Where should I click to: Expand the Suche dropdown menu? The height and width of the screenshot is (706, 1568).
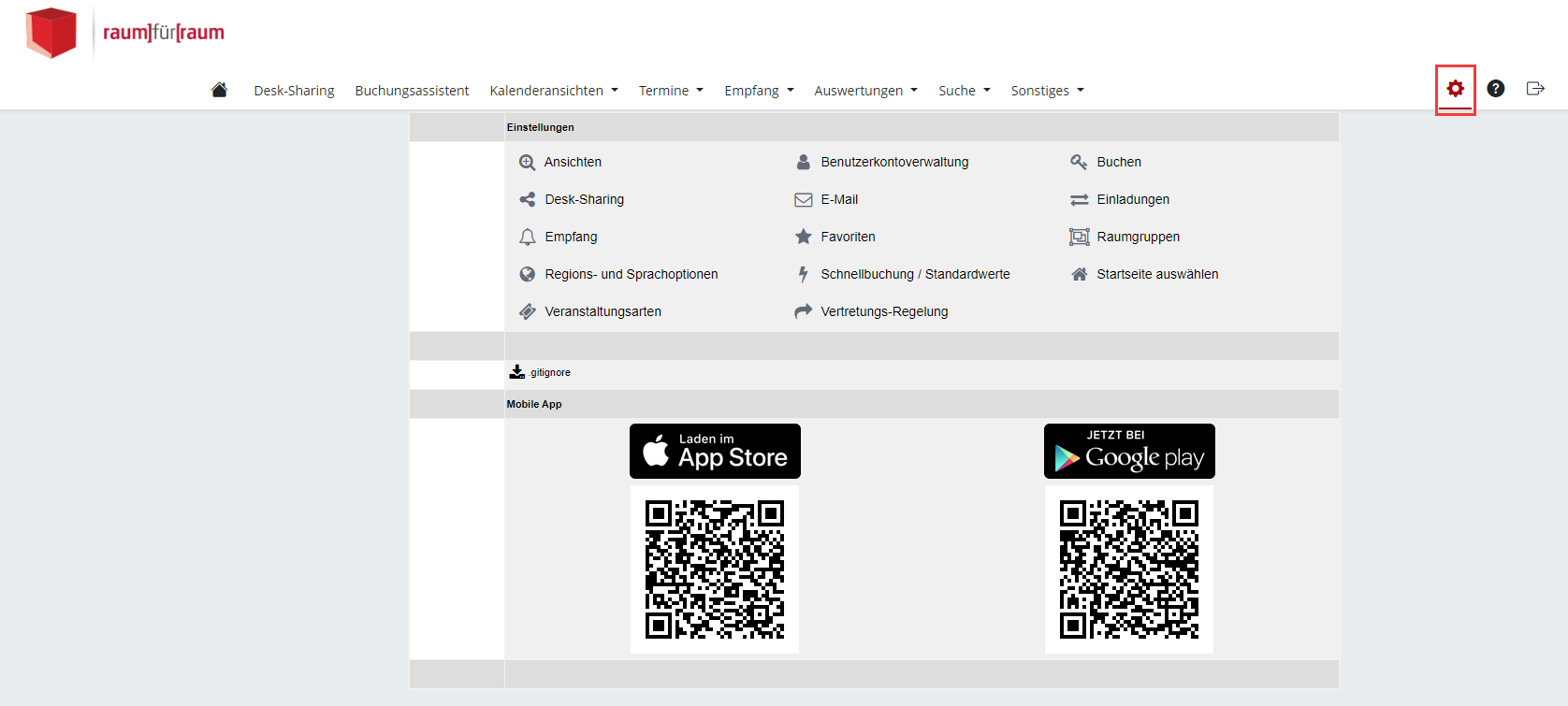click(x=965, y=91)
